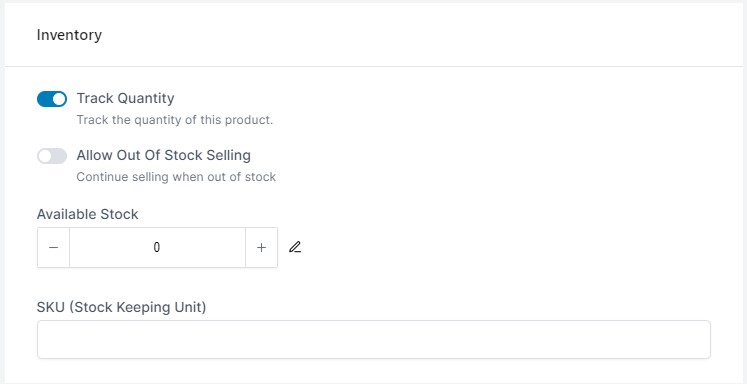This screenshot has width=747, height=384.
Task: Click the divider line below Inventory heading
Action: coord(374,66)
